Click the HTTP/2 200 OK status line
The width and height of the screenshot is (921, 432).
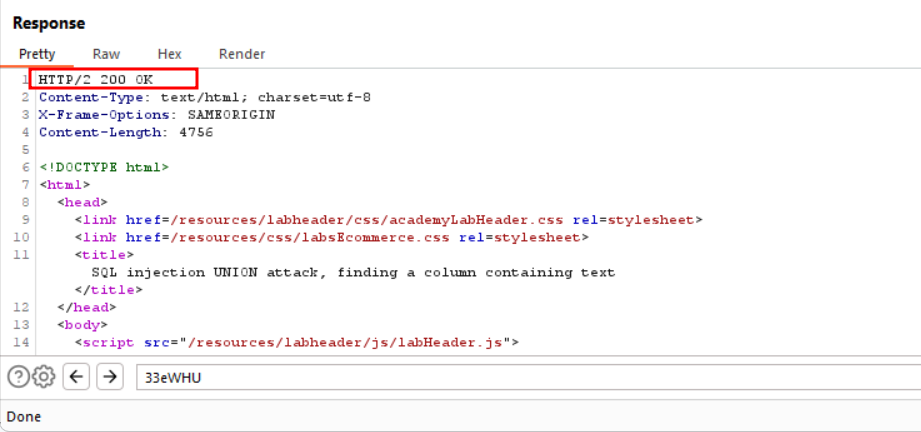96,79
